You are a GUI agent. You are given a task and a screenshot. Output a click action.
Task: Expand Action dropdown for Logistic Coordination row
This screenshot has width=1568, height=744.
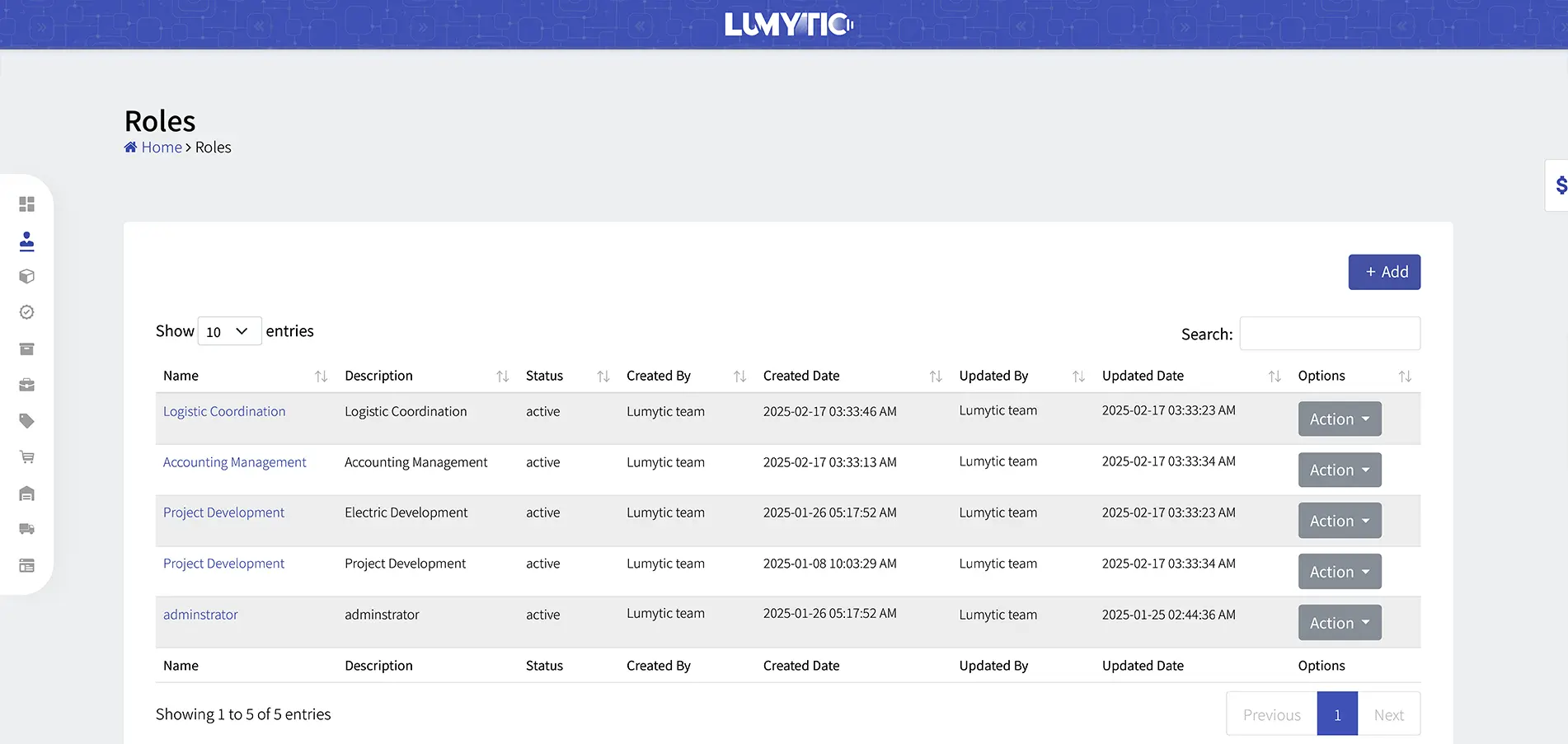click(1339, 419)
